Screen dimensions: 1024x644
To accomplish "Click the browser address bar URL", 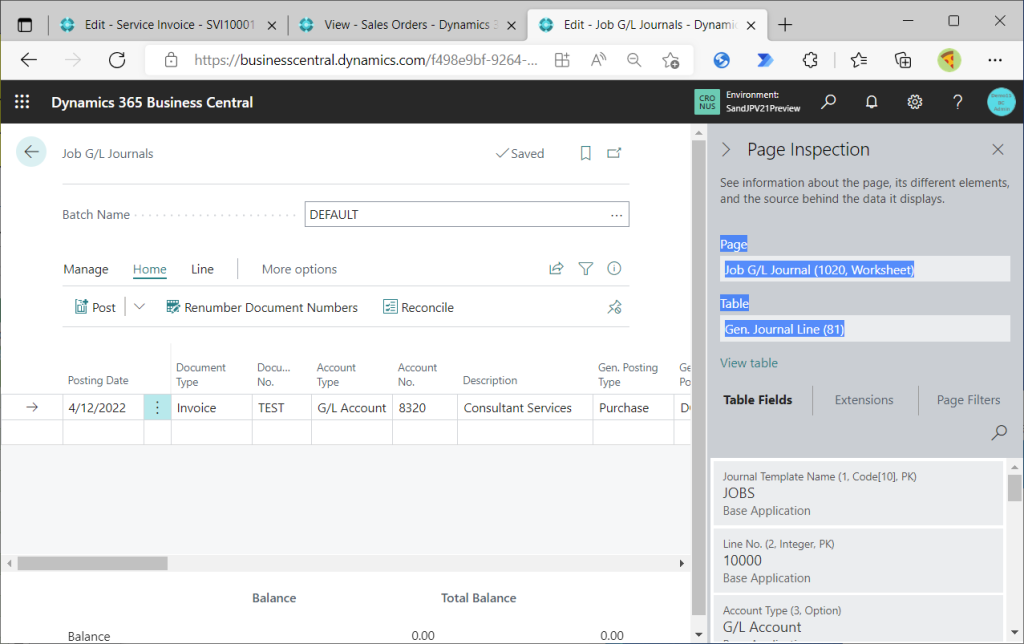I will click(366, 60).
